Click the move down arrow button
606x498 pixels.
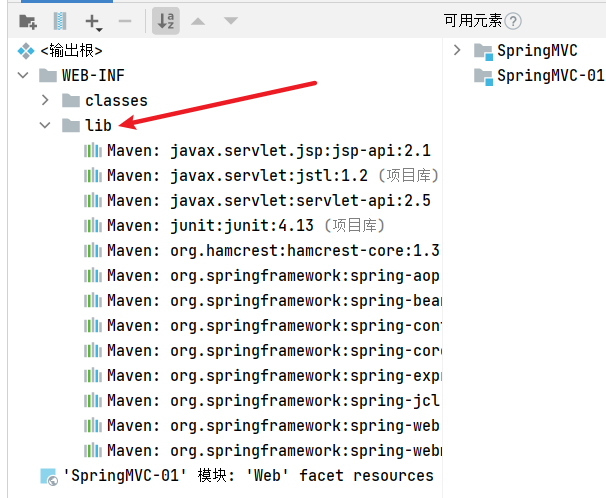point(231,21)
